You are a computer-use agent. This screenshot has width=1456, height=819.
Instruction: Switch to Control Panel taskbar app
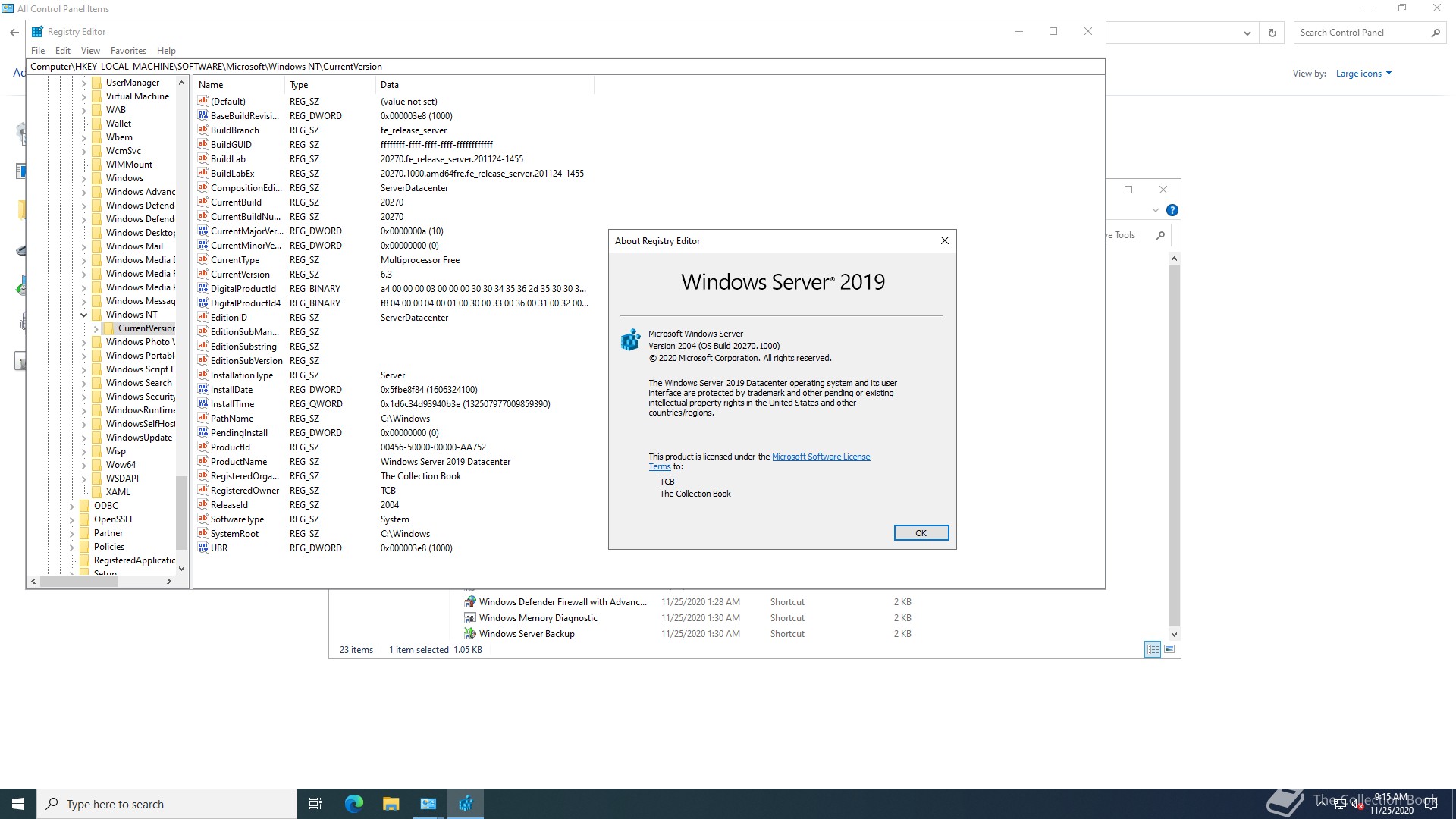tap(428, 804)
